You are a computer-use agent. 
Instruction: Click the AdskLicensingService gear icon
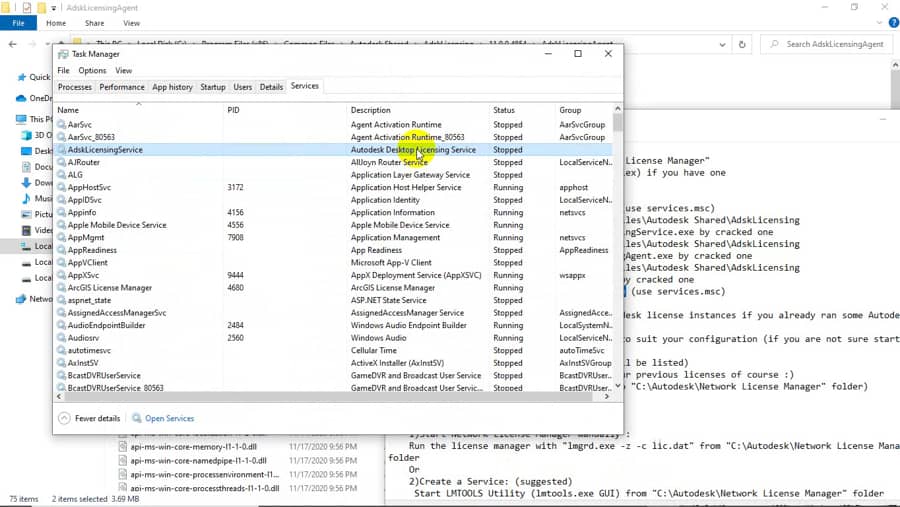point(61,150)
